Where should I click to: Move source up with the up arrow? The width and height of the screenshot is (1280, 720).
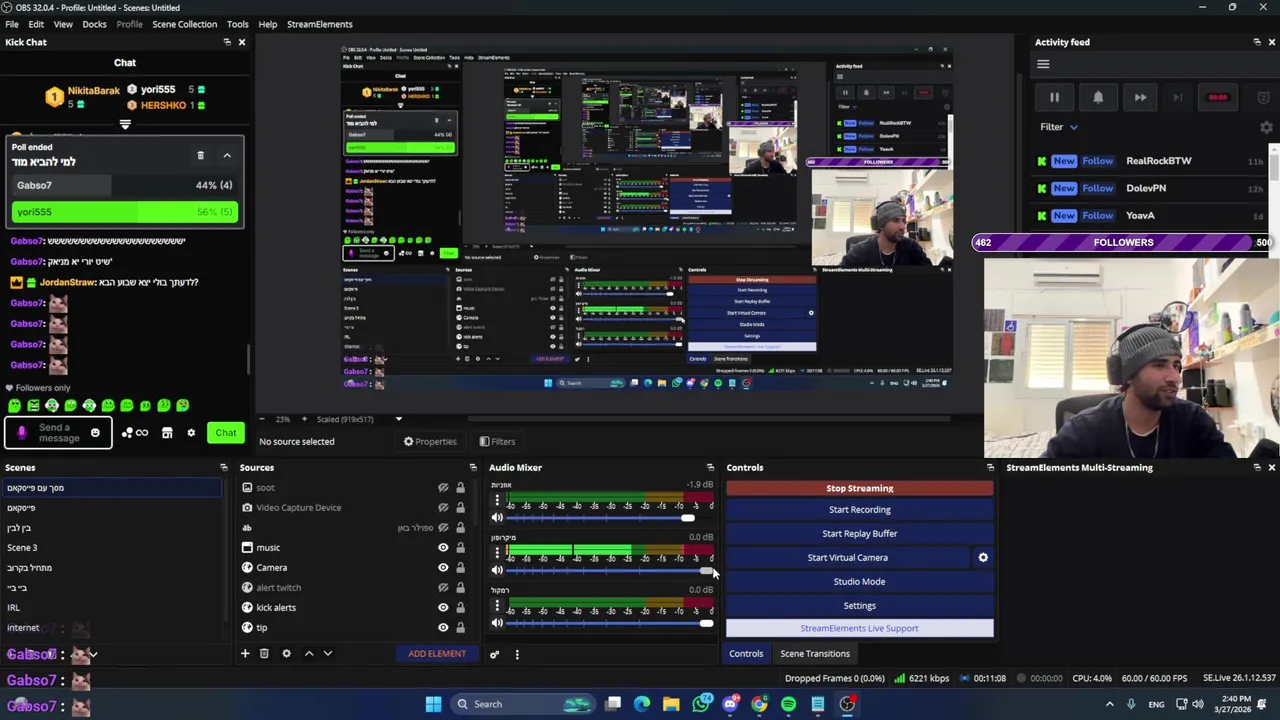pos(309,653)
